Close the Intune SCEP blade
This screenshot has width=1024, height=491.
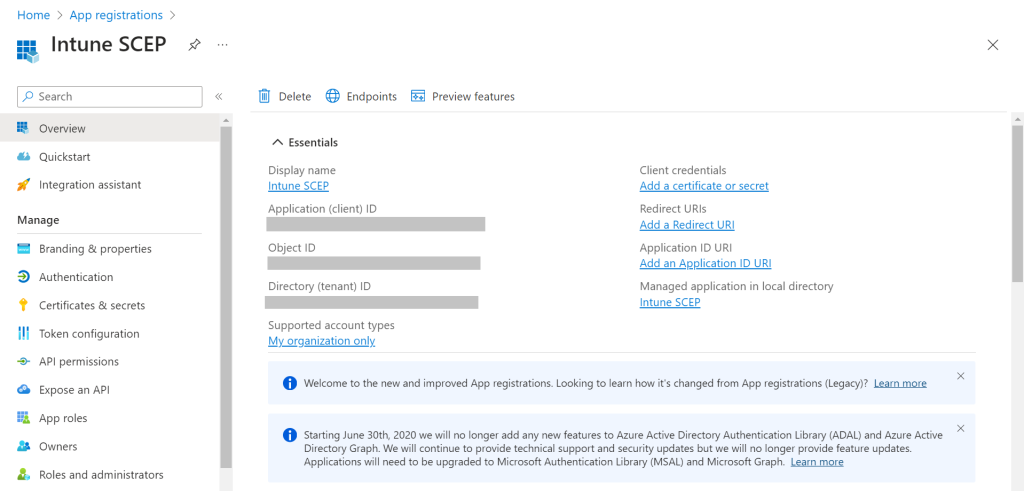tap(993, 45)
